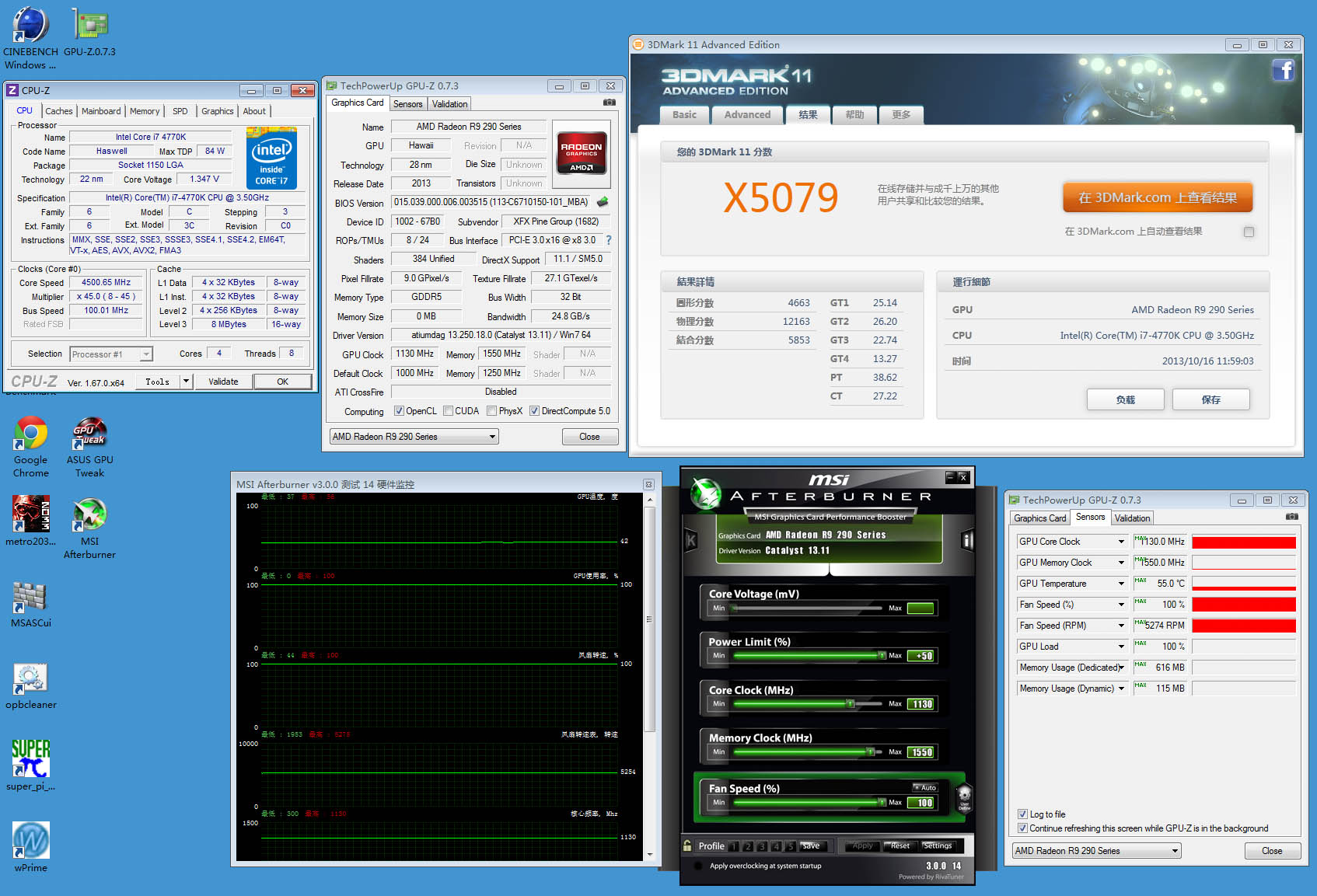
Task: Click the Bus Interface question mark
Action: tap(609, 240)
